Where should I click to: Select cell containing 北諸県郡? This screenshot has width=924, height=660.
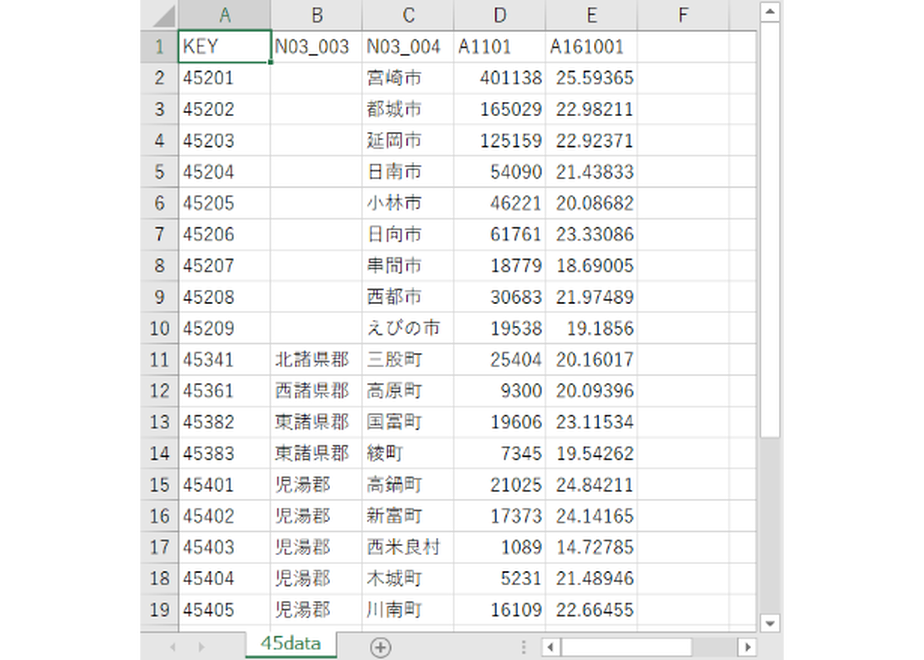[316, 359]
